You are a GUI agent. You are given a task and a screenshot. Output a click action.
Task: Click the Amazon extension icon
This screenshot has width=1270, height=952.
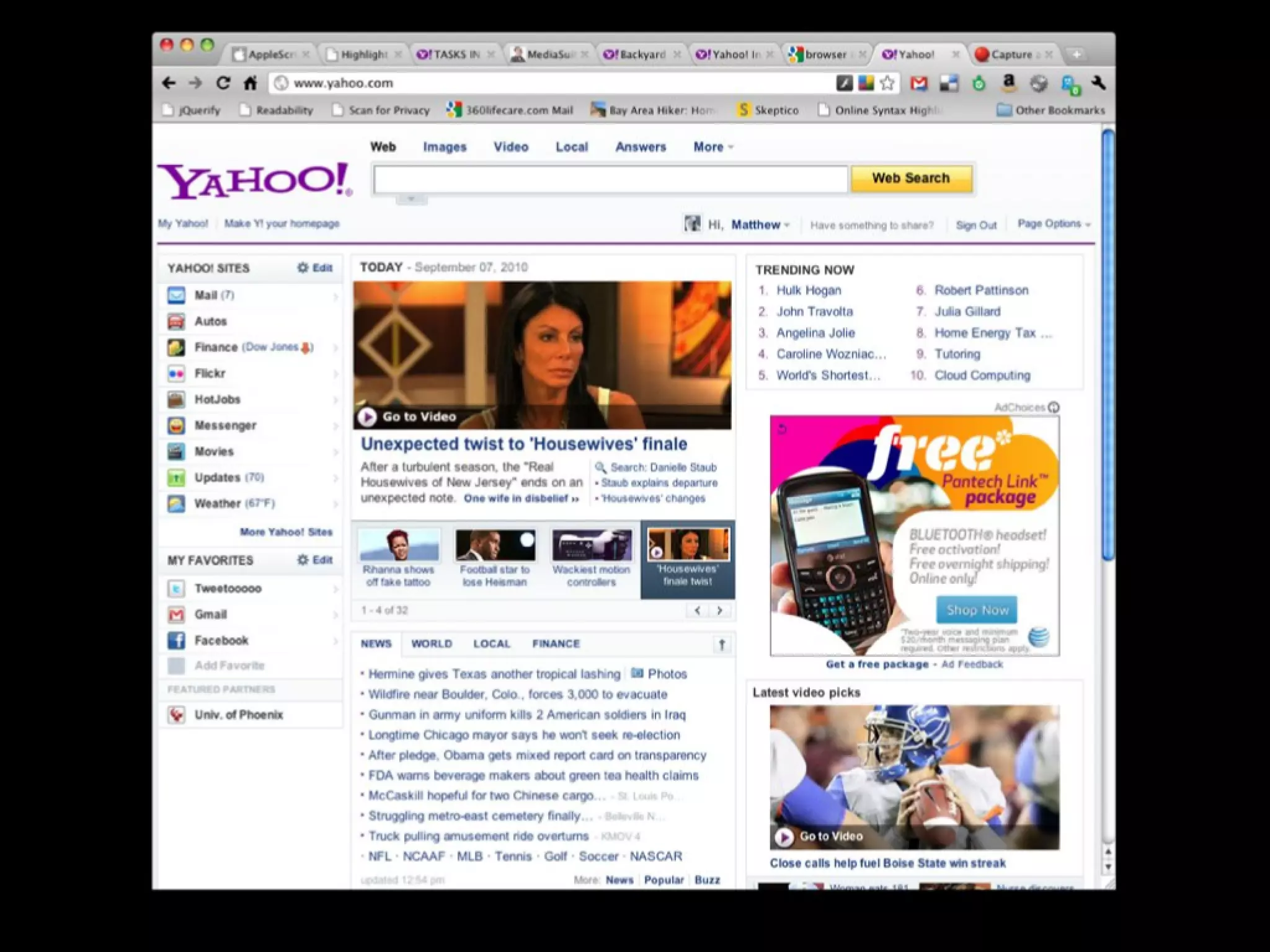(1009, 83)
